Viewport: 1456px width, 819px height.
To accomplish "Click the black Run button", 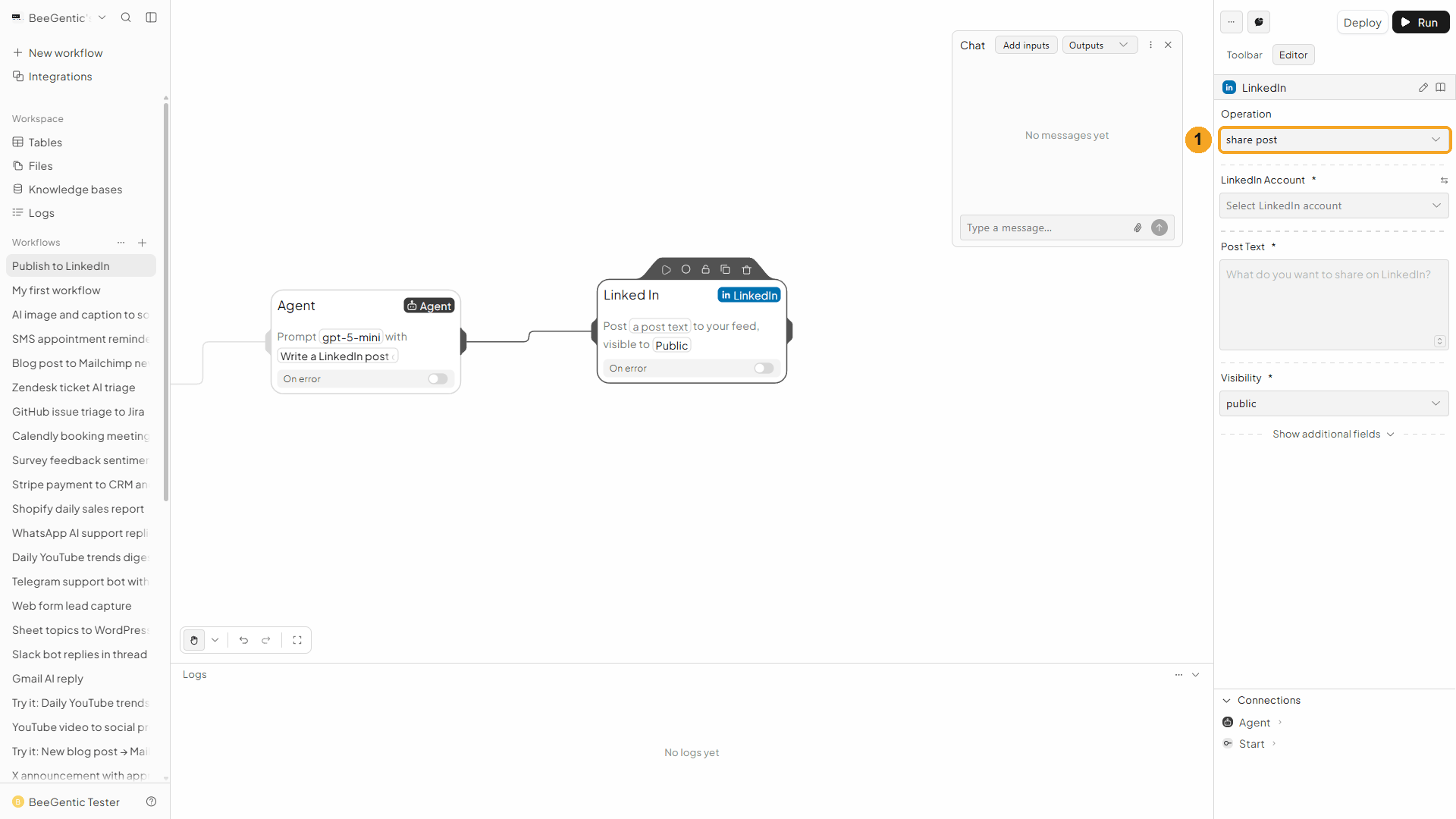I will click(1420, 22).
